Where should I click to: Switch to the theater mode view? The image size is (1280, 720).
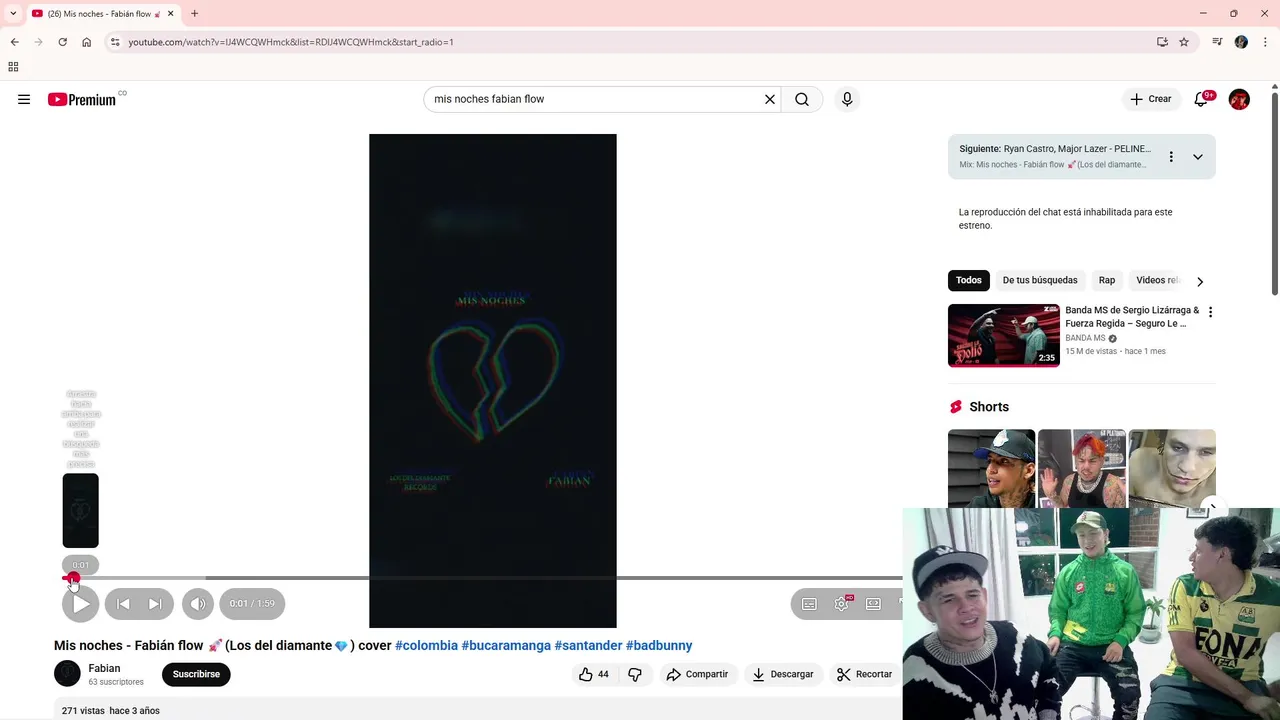click(873, 604)
